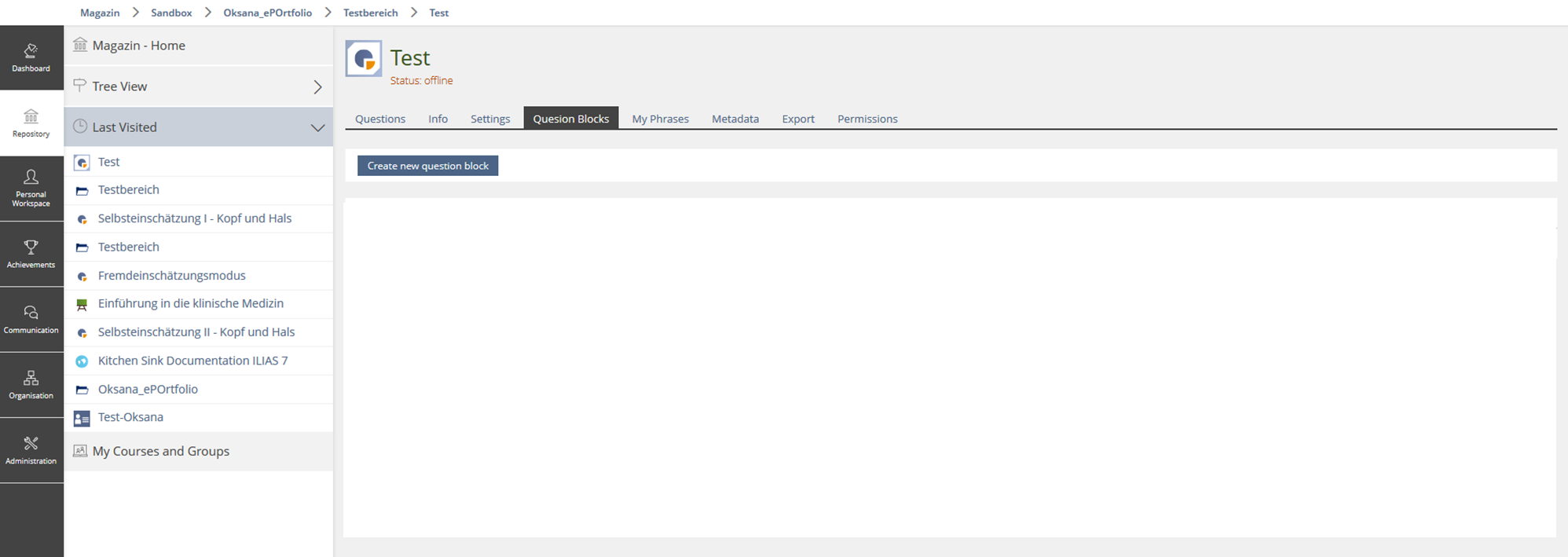Select the Quesion Blocks tab
Image resolution: width=1568 pixels, height=557 pixels.
point(571,118)
